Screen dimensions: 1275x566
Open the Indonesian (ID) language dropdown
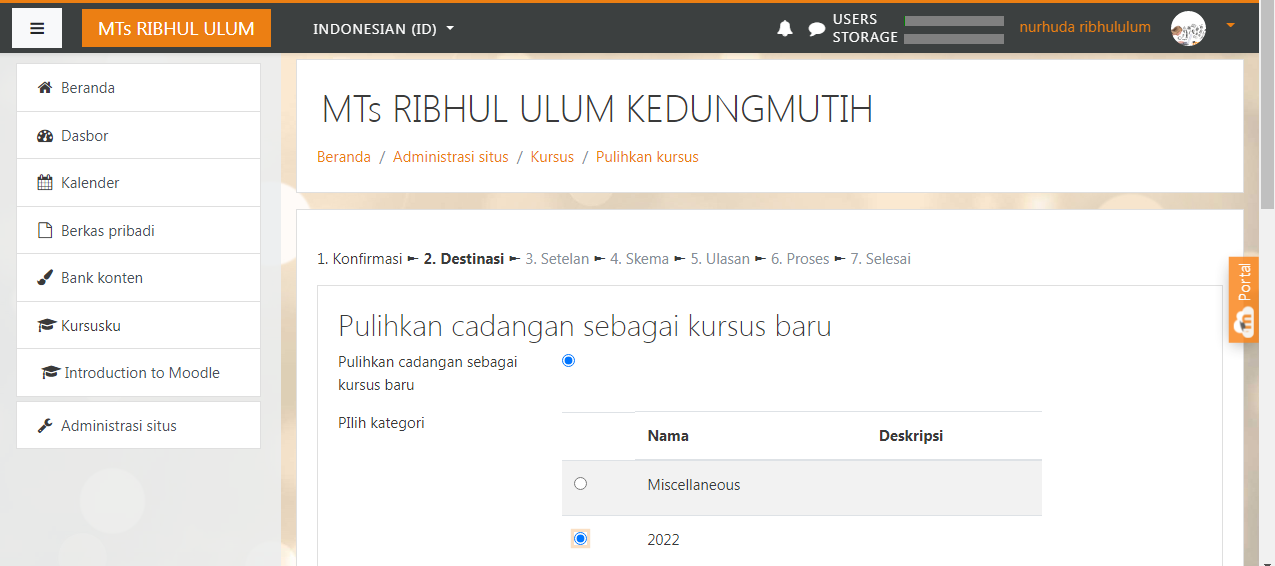[x=383, y=29]
